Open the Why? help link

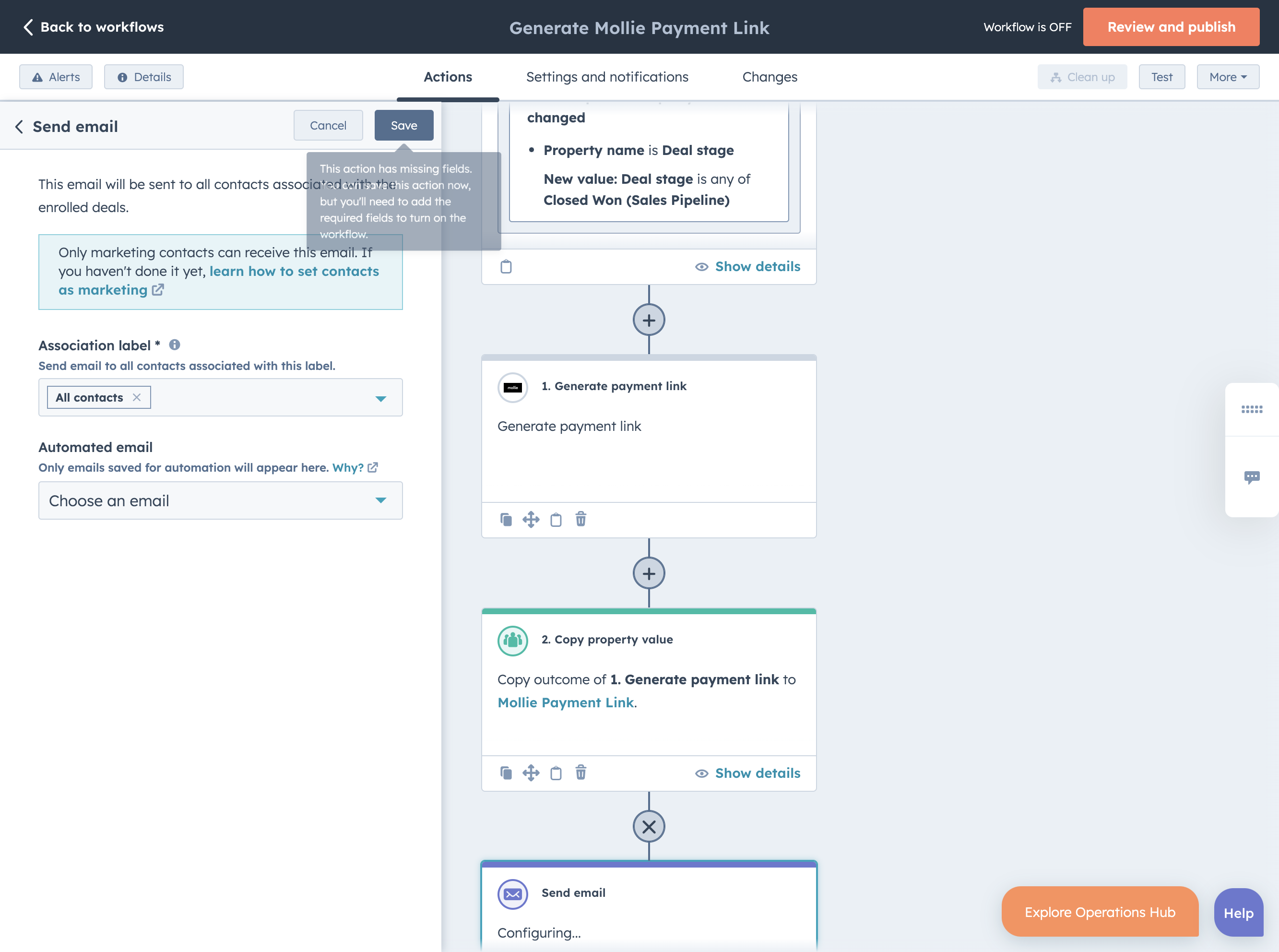click(348, 467)
